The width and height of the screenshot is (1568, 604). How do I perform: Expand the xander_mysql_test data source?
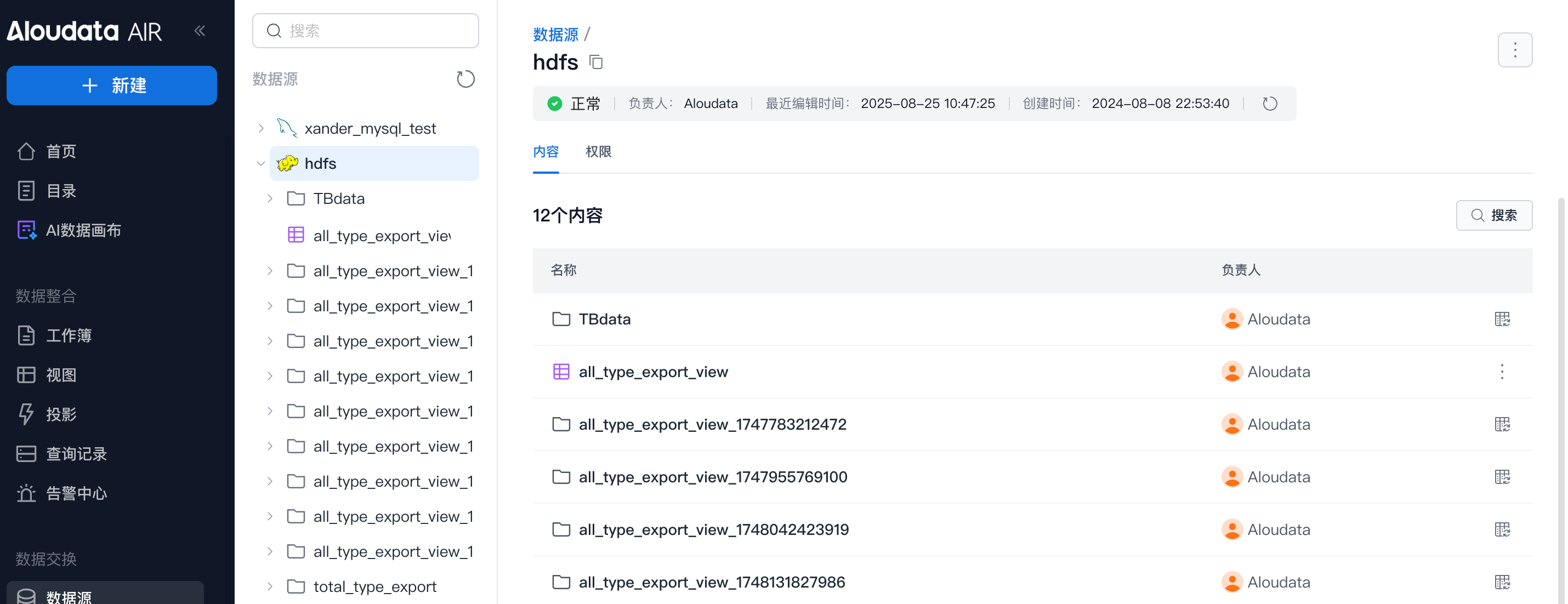point(261,128)
